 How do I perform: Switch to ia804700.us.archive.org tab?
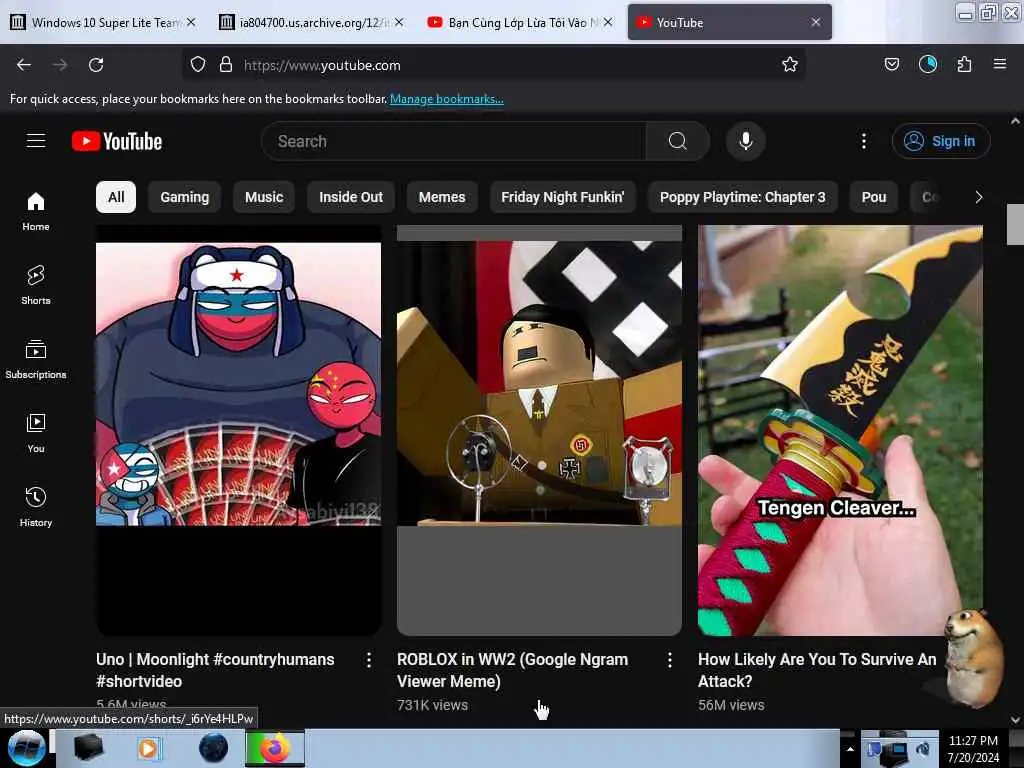(312, 22)
